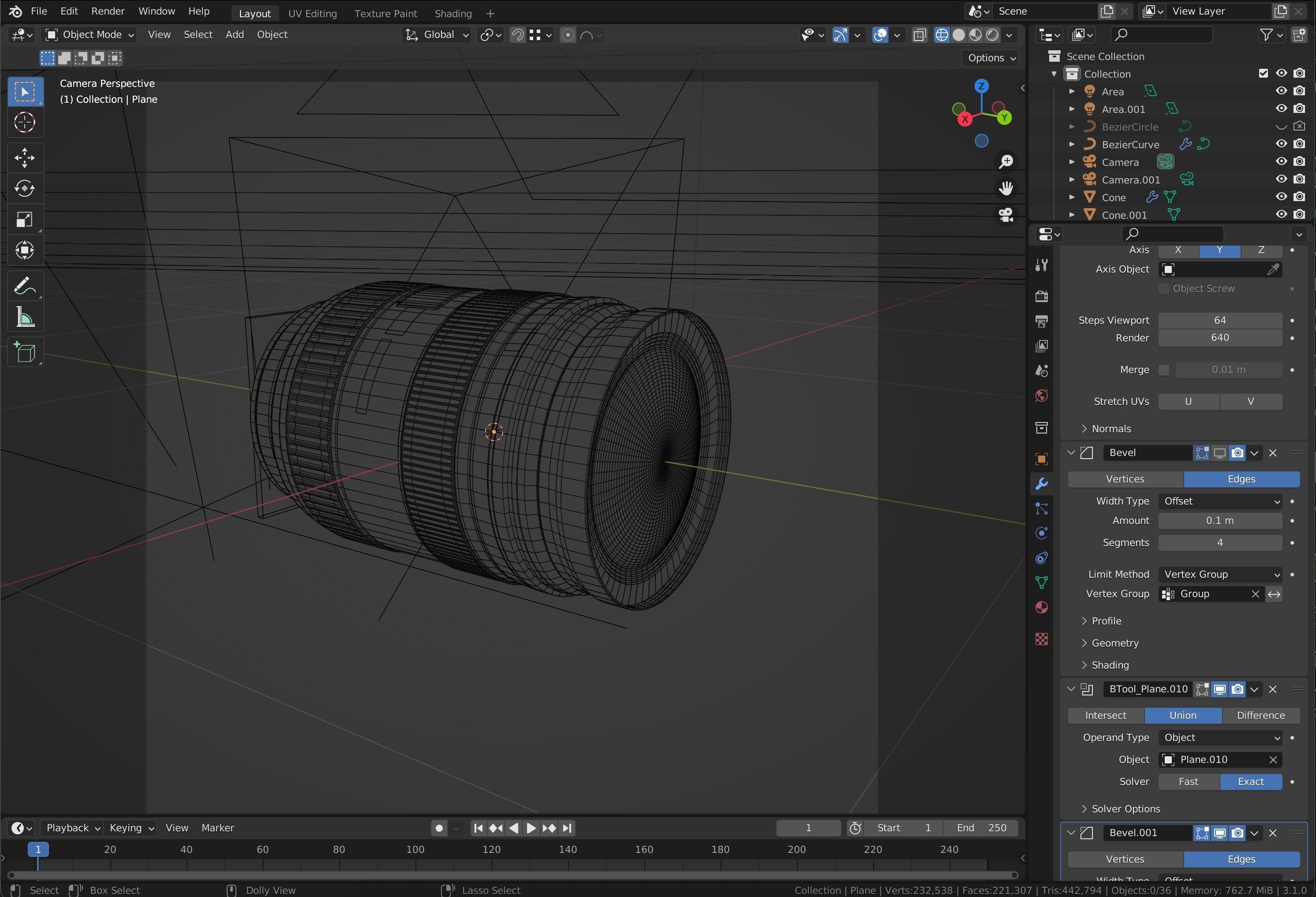Open the Options dropdown in viewport
The height and width of the screenshot is (897, 1316).
click(x=991, y=58)
